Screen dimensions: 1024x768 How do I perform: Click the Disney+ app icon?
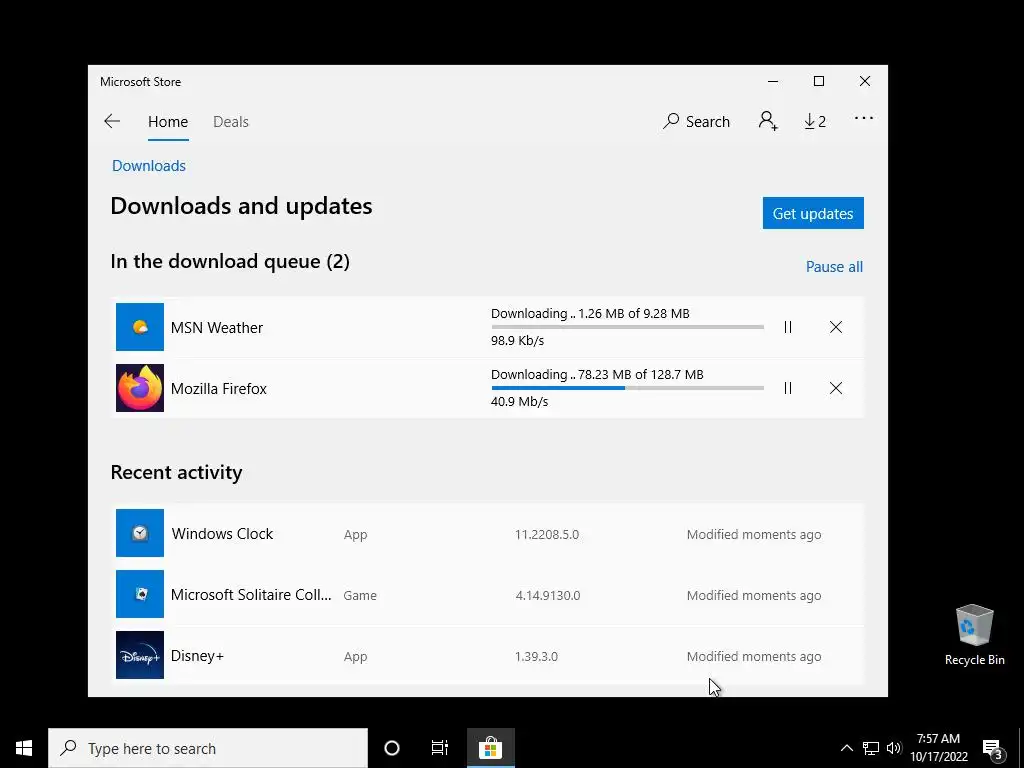[x=140, y=655]
